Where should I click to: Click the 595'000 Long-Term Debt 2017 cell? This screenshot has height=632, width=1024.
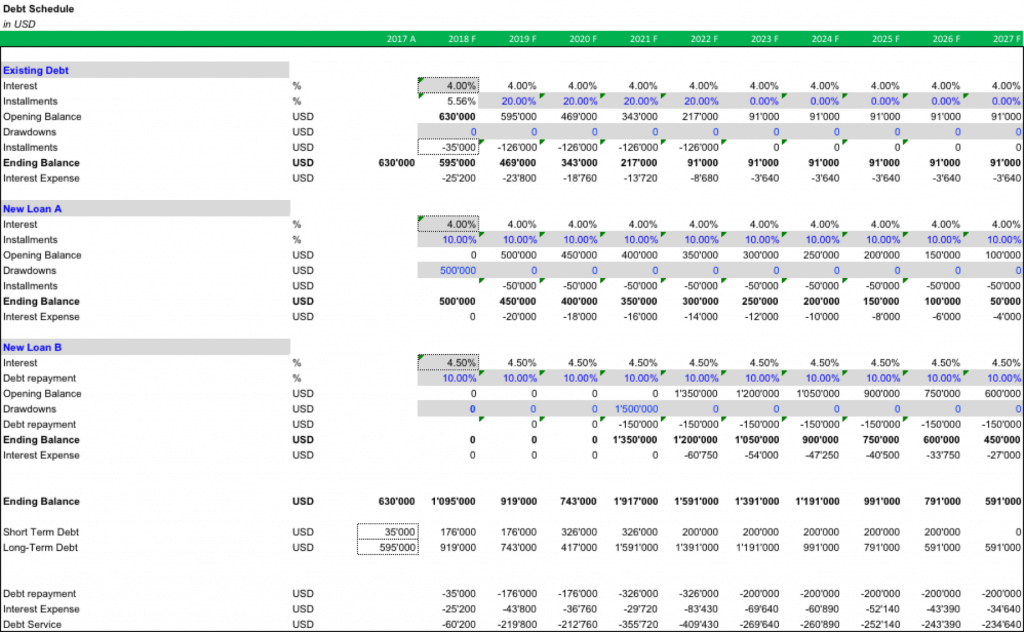point(388,548)
